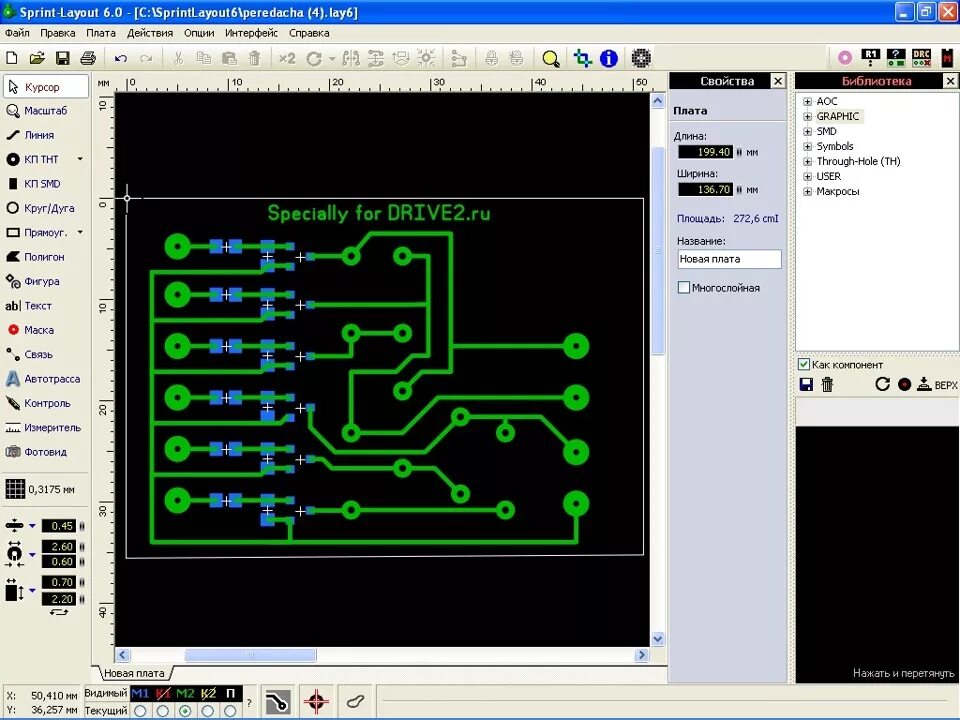The width and height of the screenshot is (960, 720).
Task: Click the rotate toolbar icon
Action: [x=314, y=59]
